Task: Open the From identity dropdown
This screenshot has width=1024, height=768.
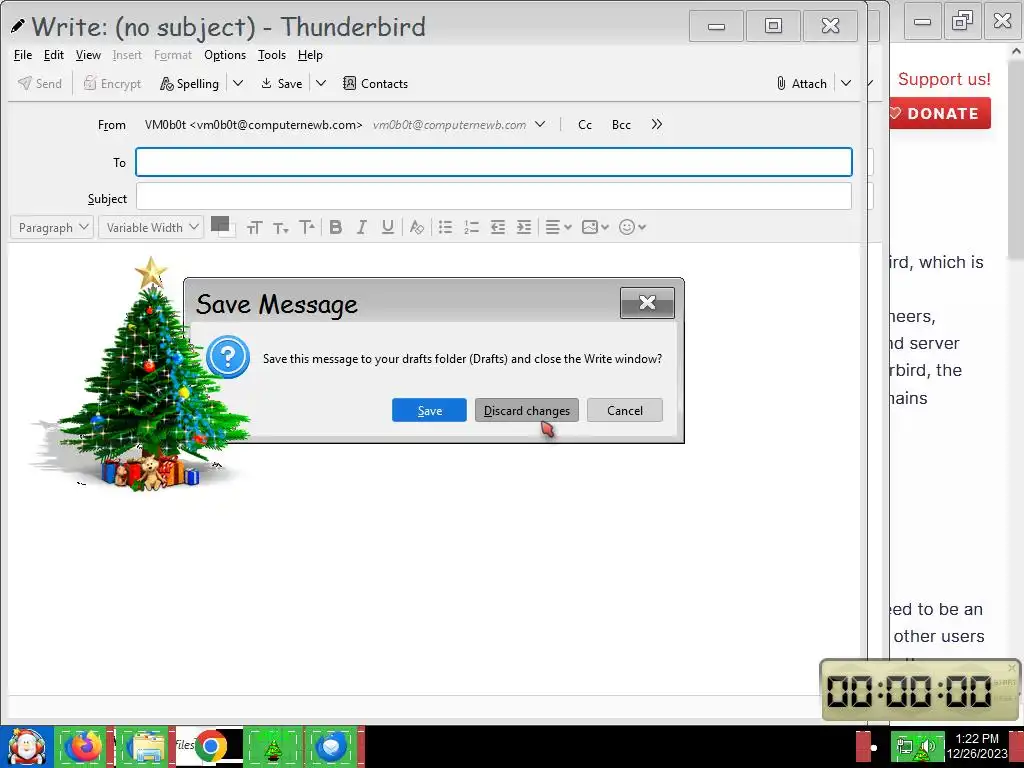Action: (540, 124)
